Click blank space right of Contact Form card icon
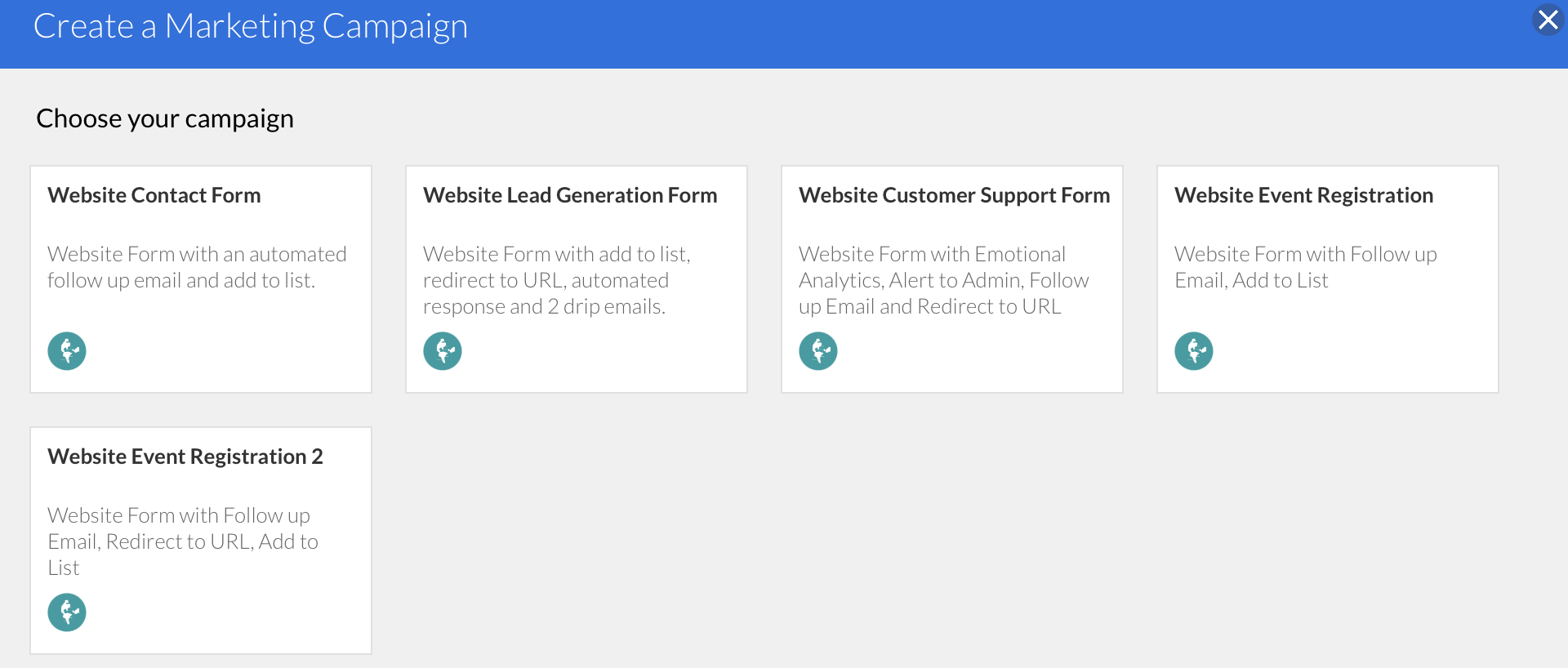 229,351
